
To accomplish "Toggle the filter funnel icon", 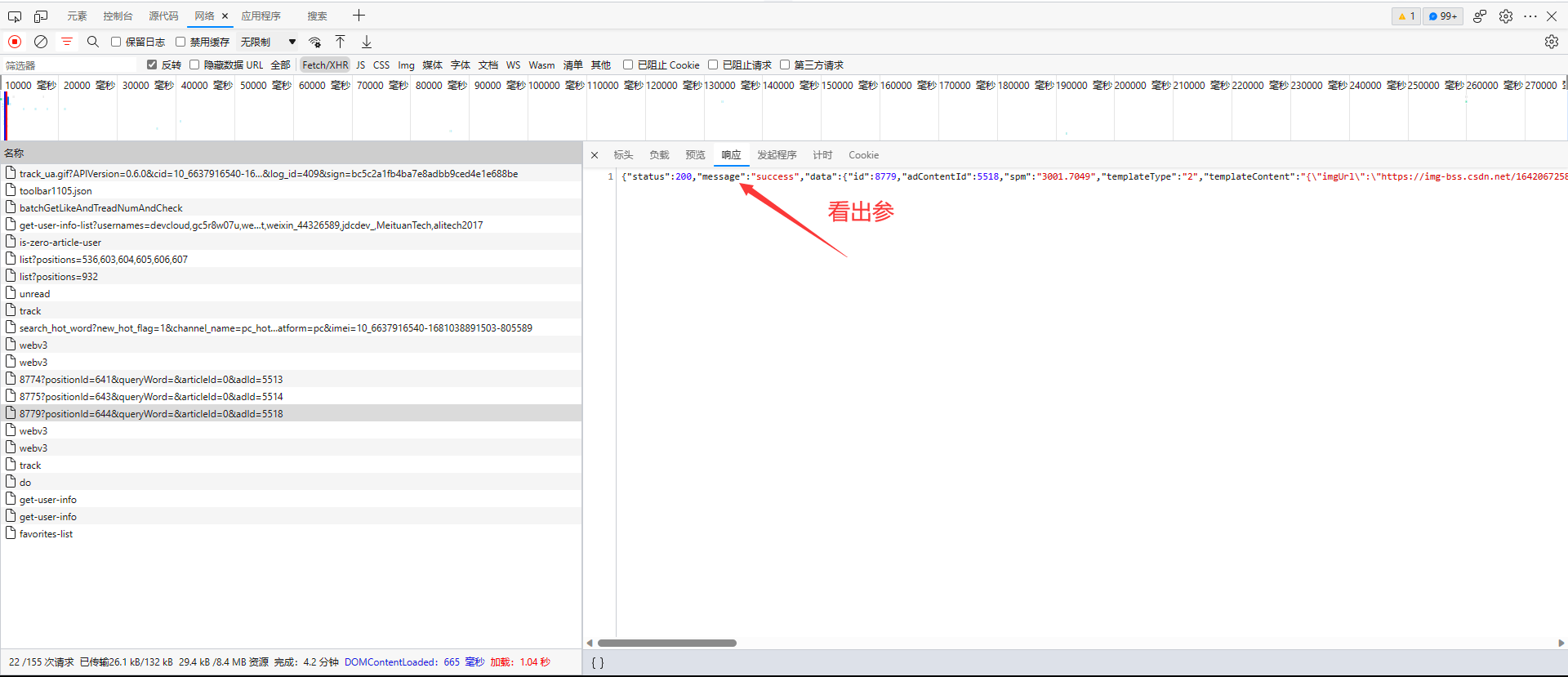I will pos(67,42).
